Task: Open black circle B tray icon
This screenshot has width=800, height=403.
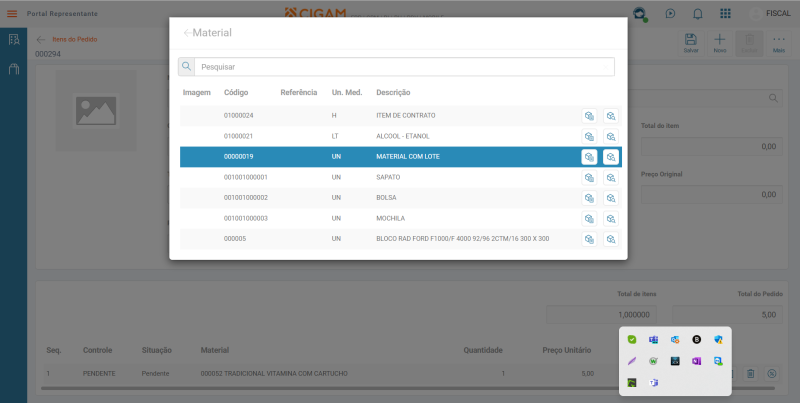Action: 696,339
